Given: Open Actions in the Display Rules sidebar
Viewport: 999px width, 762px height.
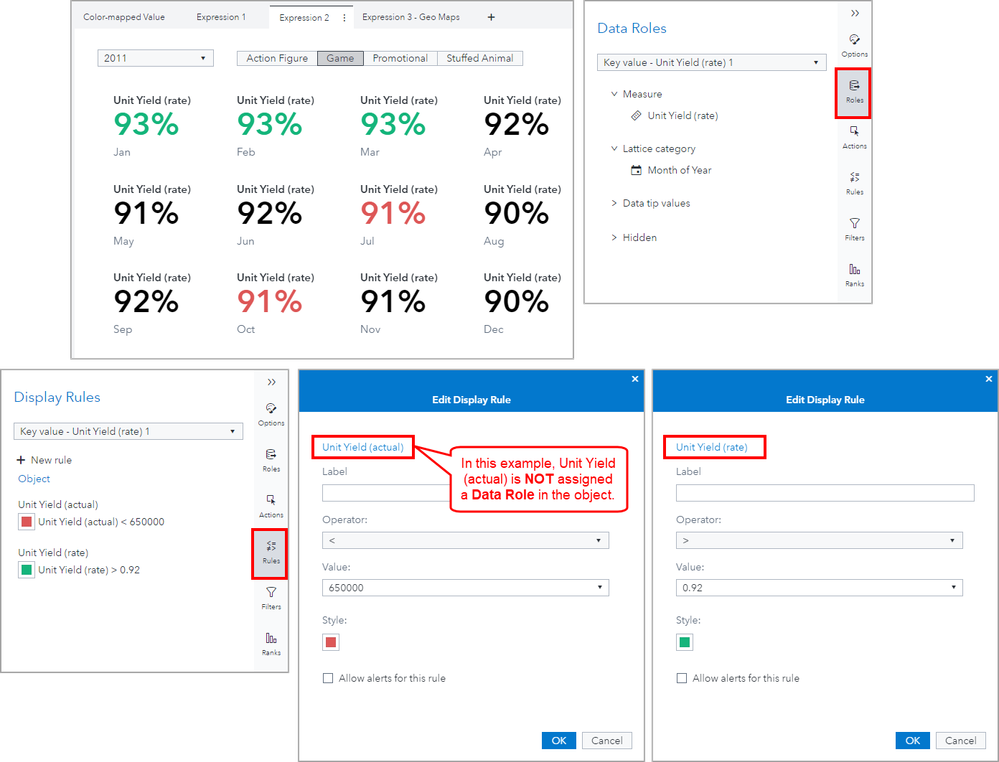Looking at the screenshot, I should pos(271,505).
